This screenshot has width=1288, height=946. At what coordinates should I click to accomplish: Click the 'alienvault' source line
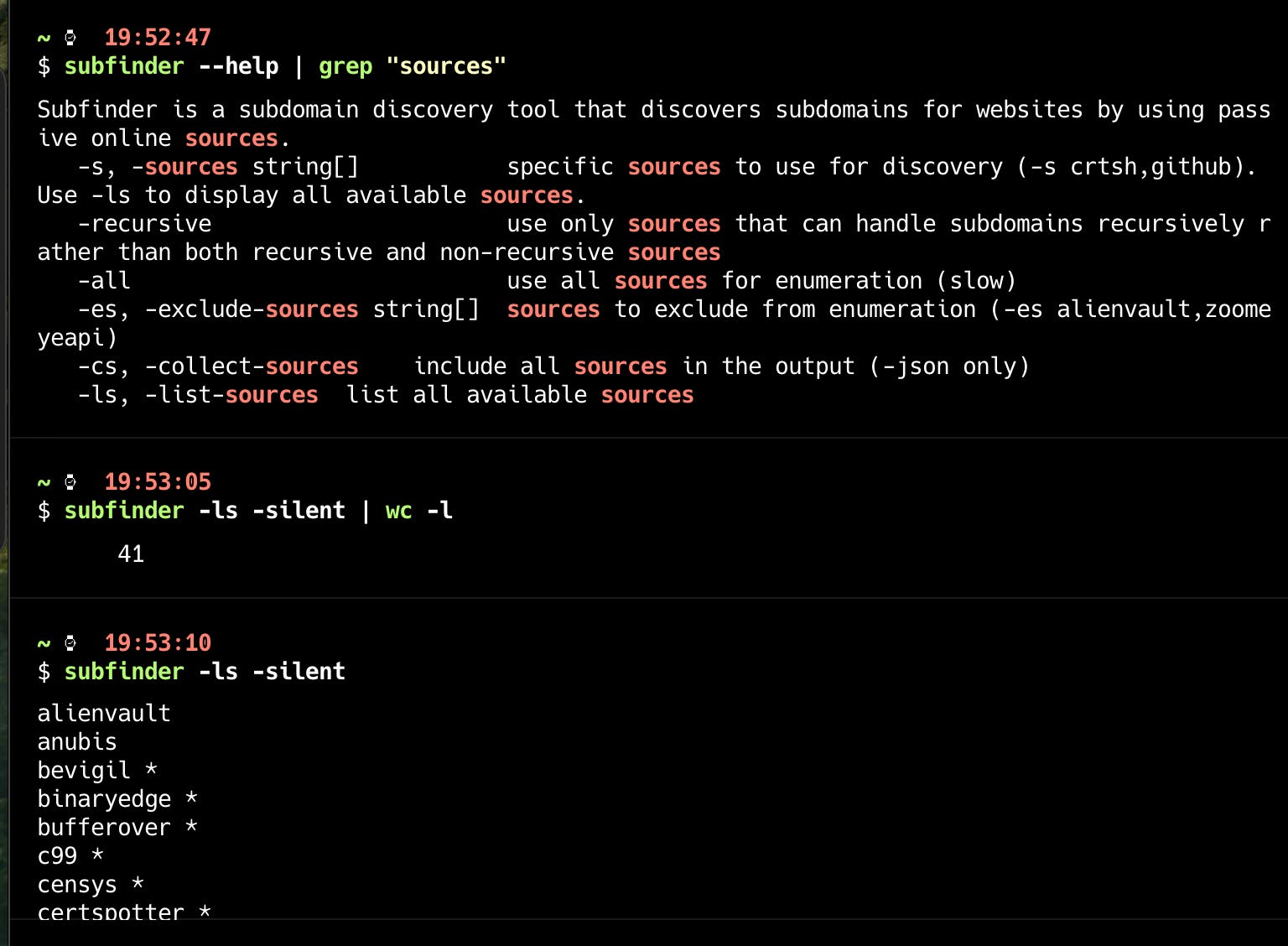tap(104, 713)
